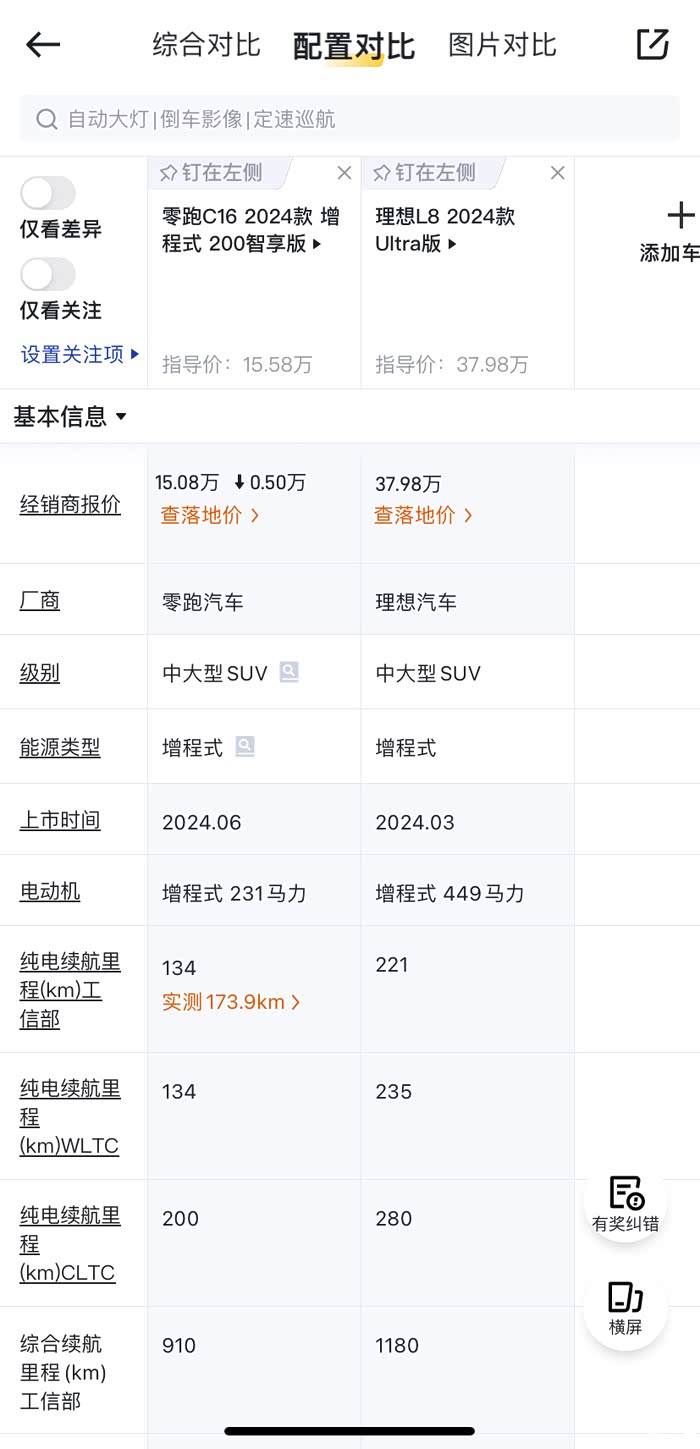This screenshot has width=700, height=1449.
Task: Tap the magnifier icon in the search bar
Action: 47,119
